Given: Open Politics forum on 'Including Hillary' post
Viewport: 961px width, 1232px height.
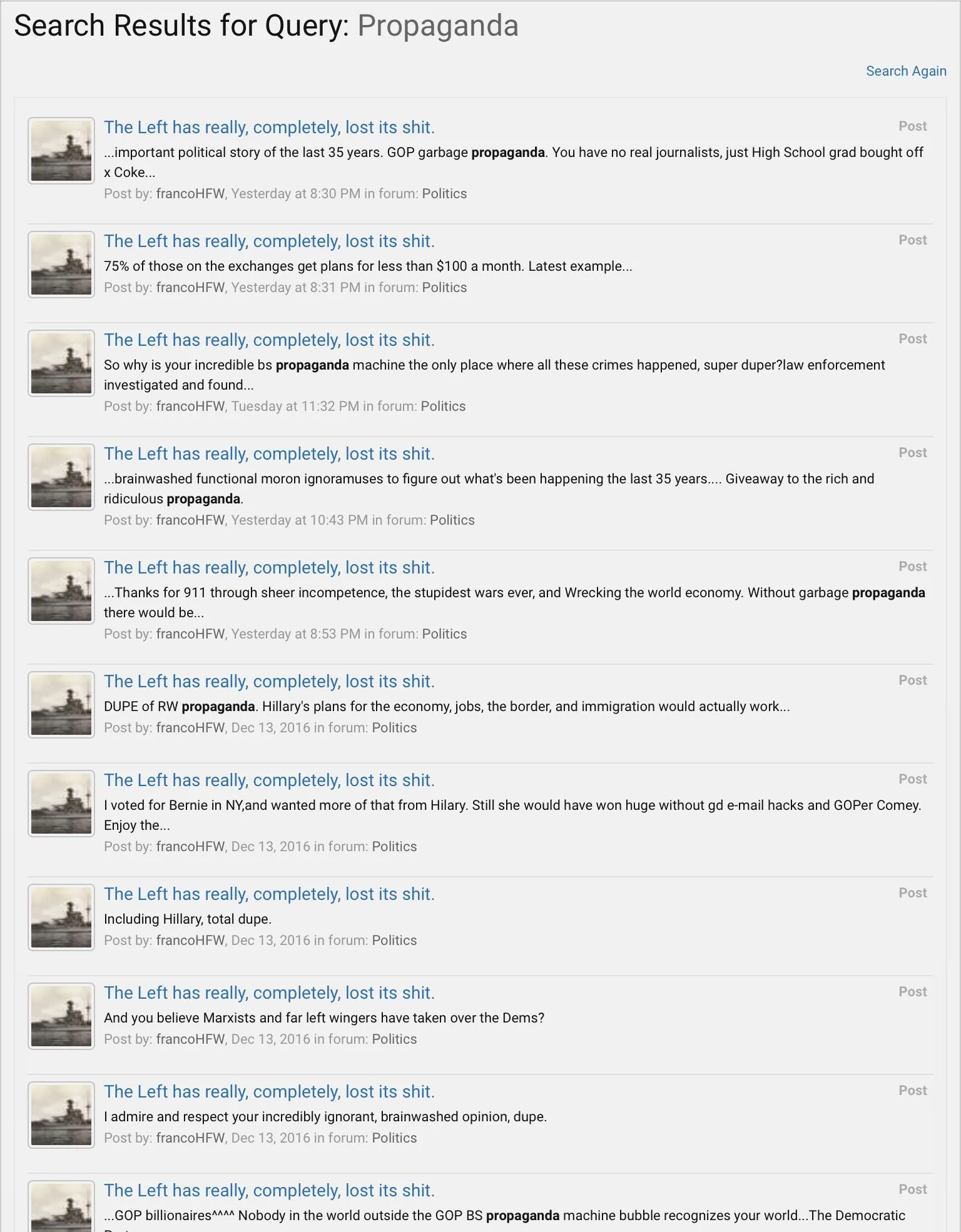Looking at the screenshot, I should tap(394, 941).
